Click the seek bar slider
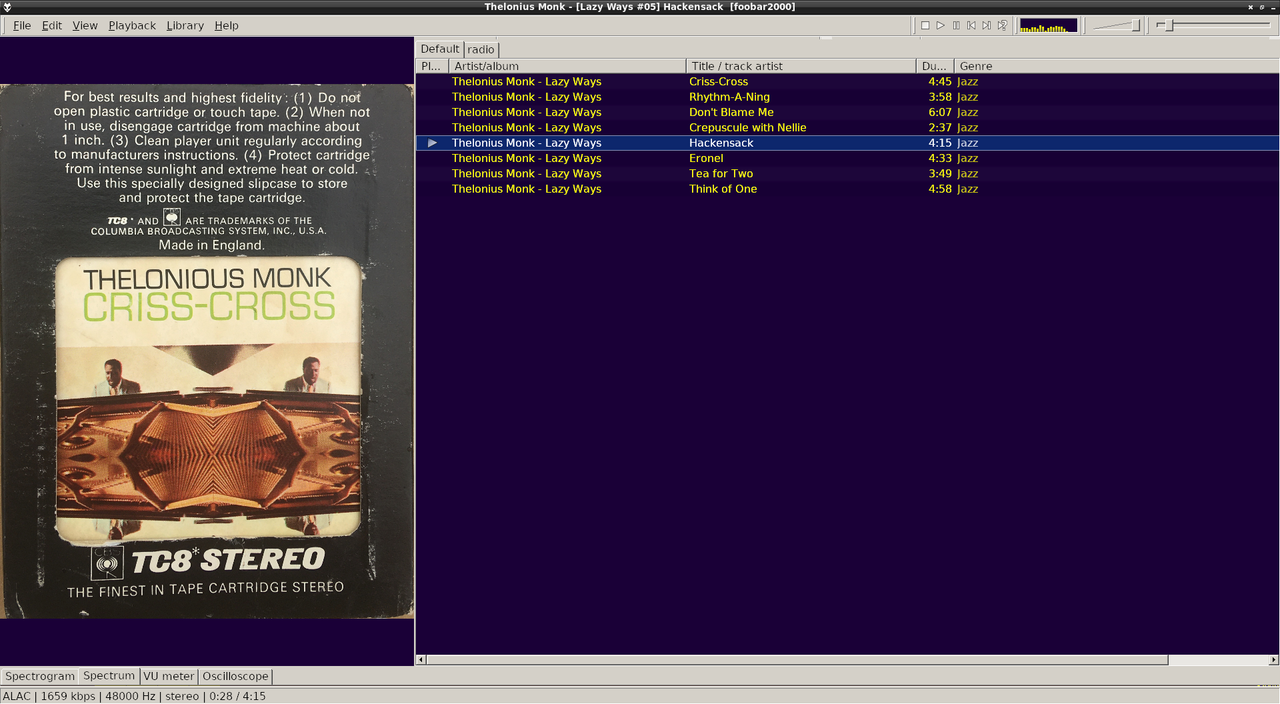 click(x=1214, y=25)
